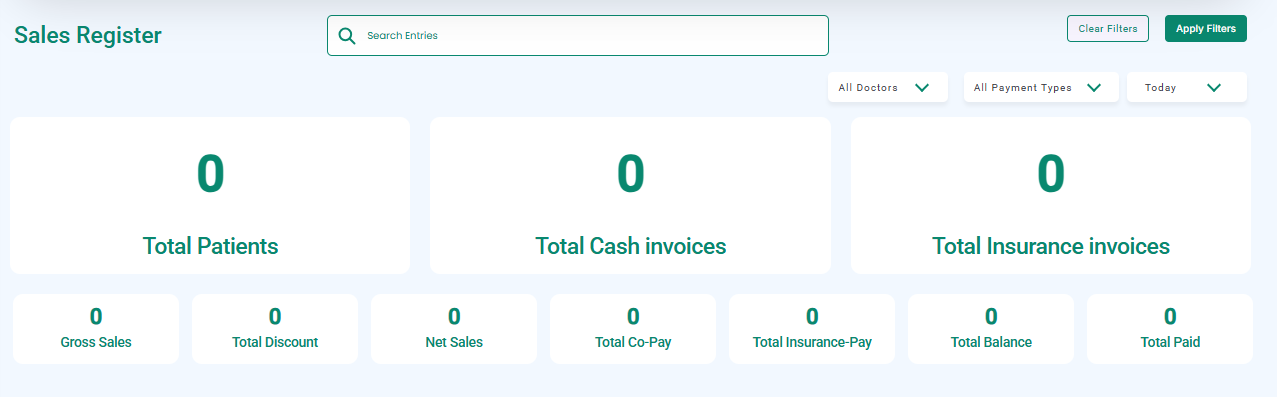Click the Apply Filters button

(x=1206, y=29)
